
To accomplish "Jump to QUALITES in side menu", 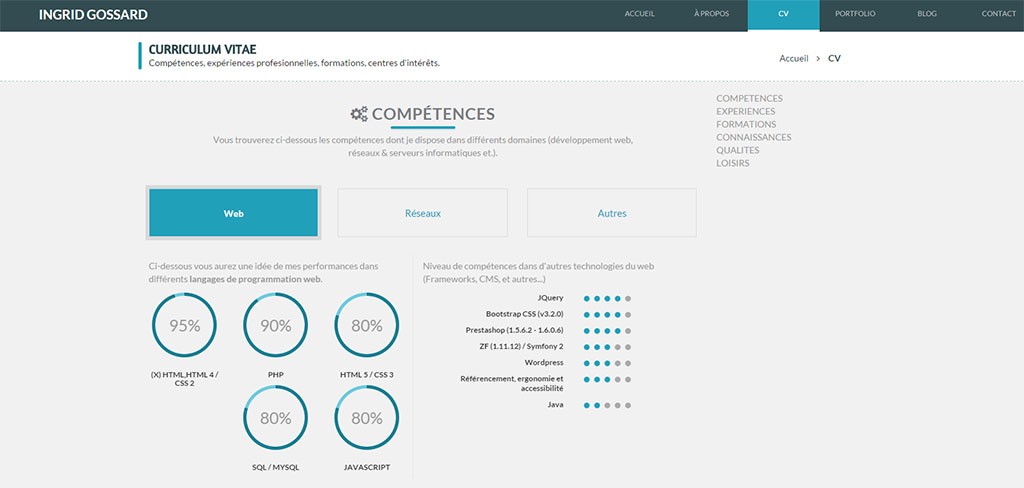I will point(738,150).
